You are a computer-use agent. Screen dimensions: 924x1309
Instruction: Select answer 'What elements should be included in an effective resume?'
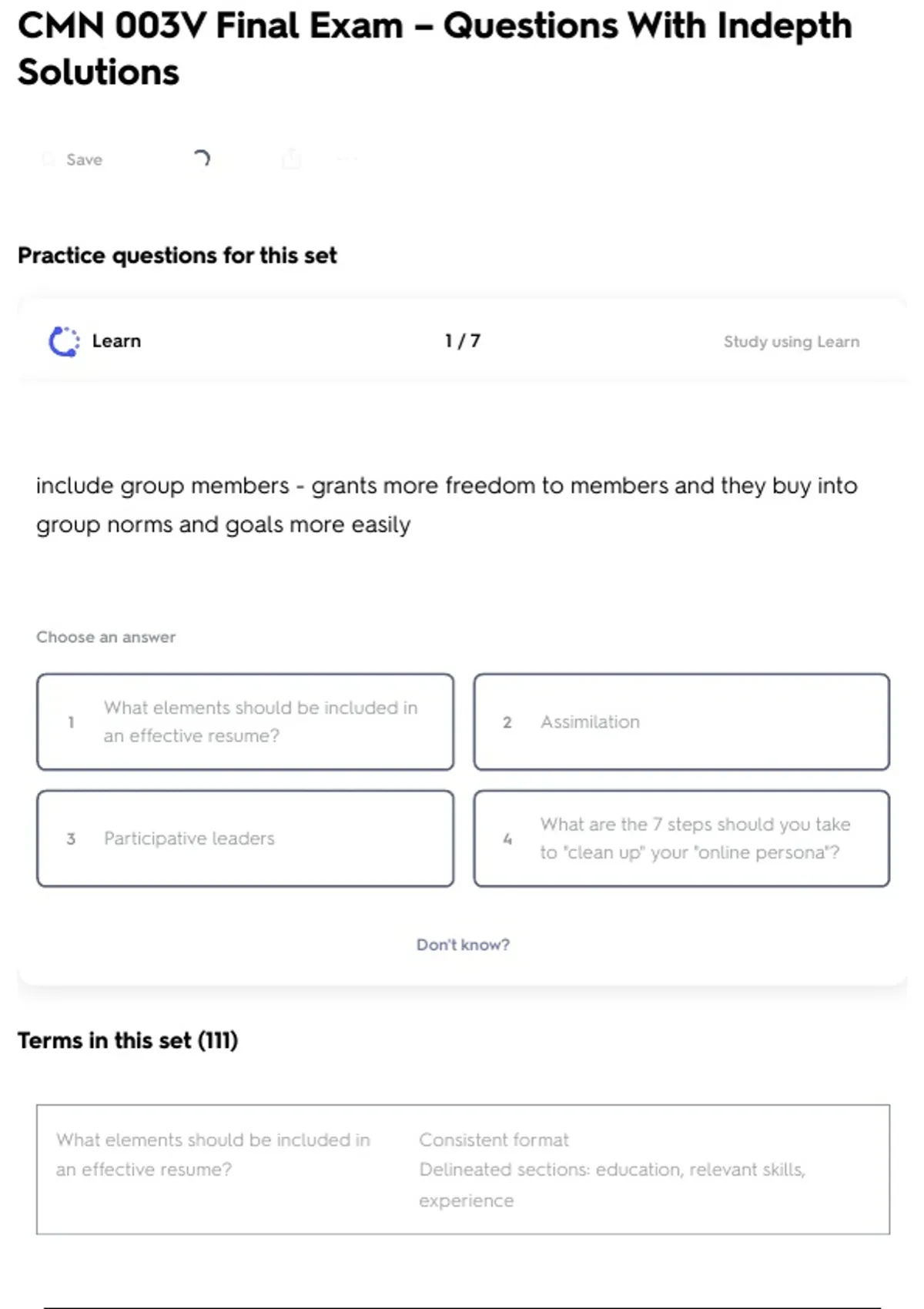245,721
